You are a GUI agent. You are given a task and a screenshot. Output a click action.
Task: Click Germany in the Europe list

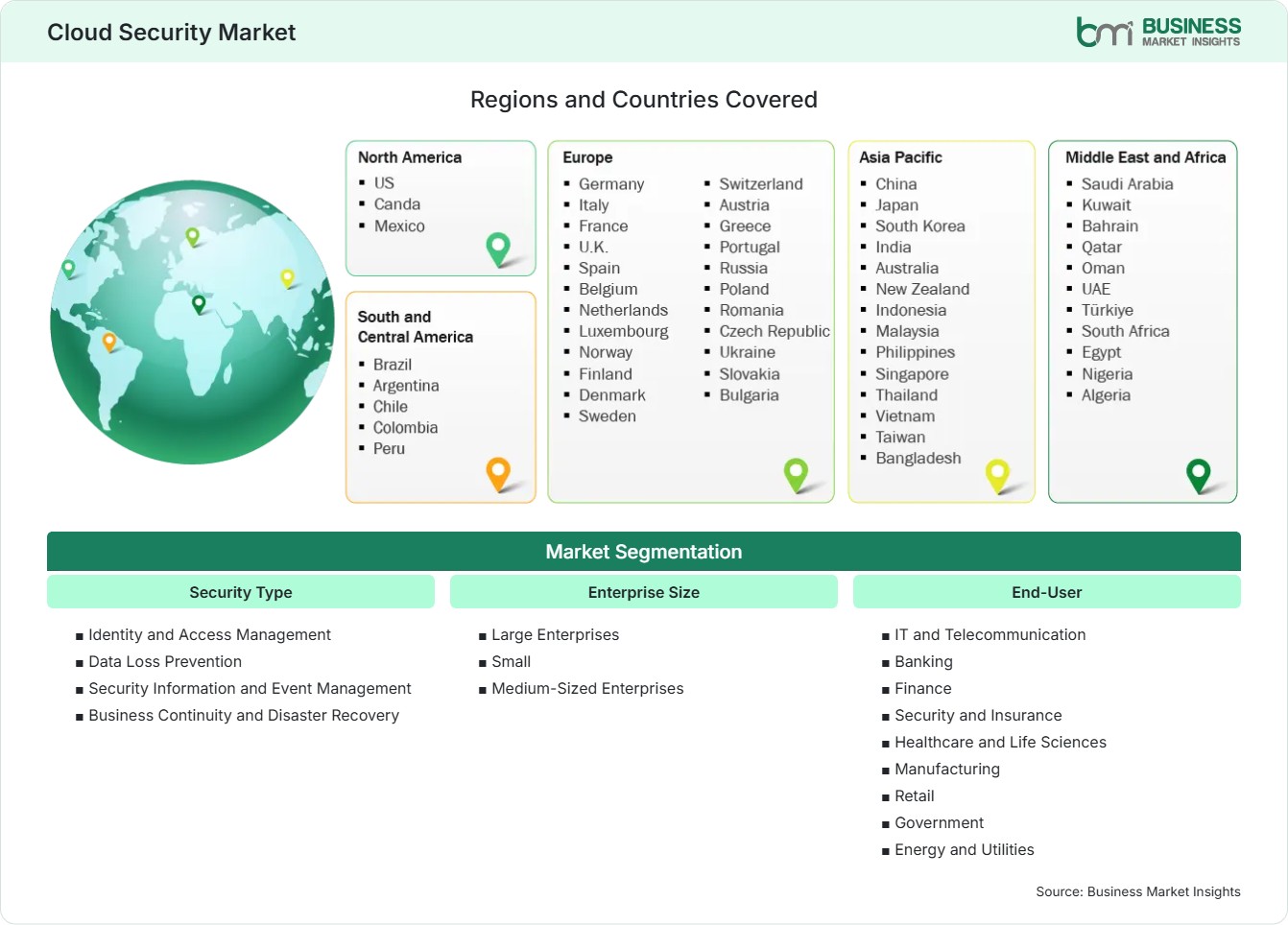(x=611, y=184)
